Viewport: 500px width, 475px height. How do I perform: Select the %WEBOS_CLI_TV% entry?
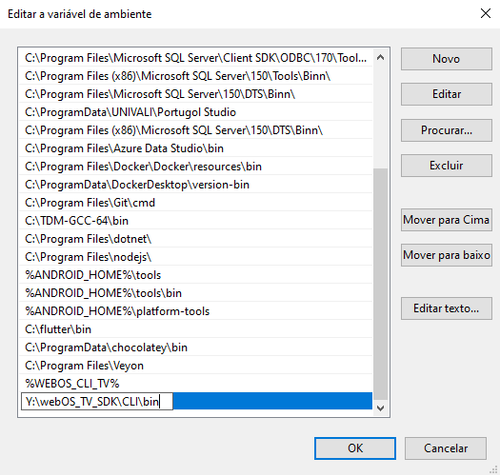coord(196,383)
